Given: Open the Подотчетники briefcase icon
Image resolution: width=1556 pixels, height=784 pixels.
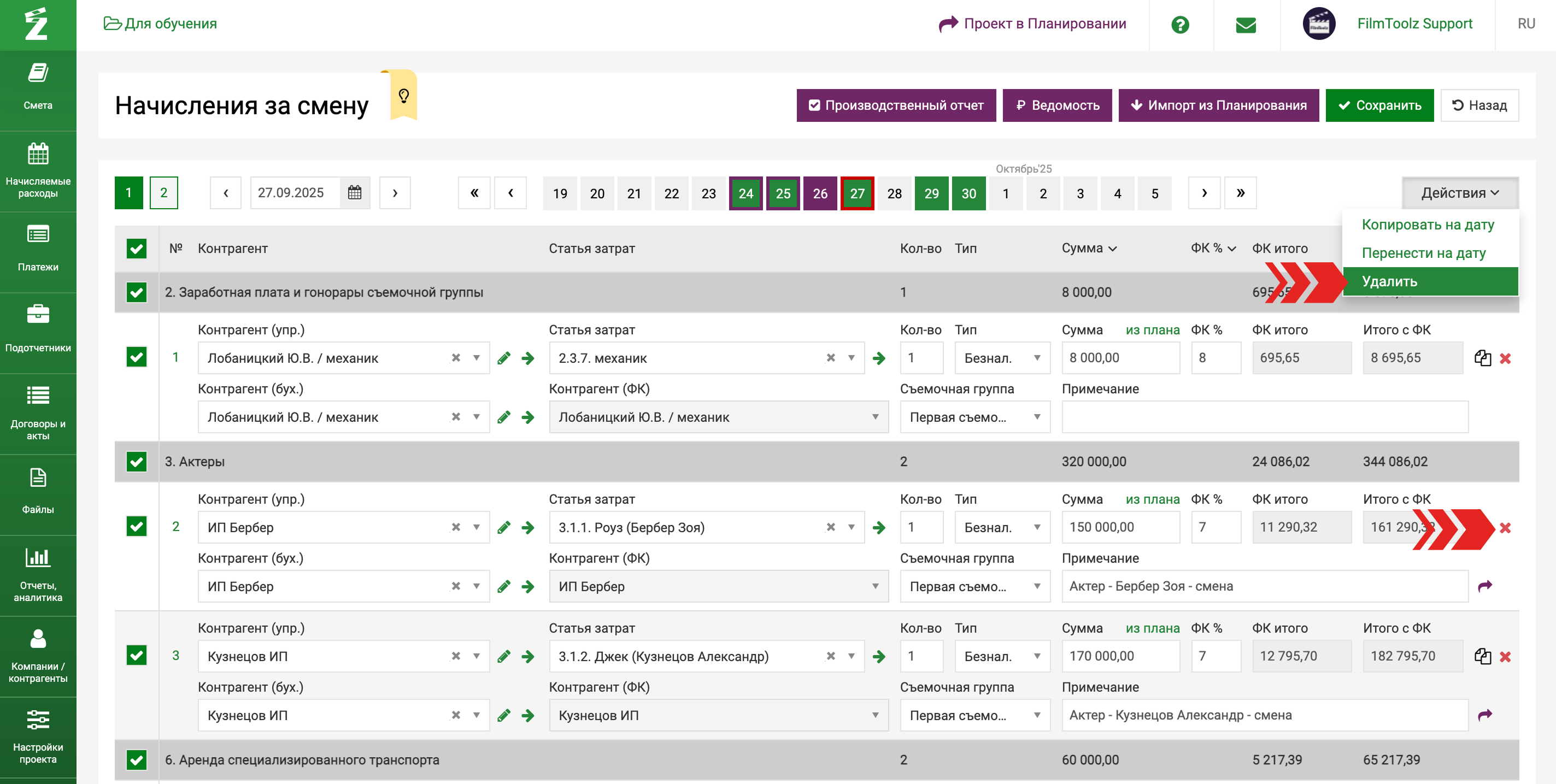Looking at the screenshot, I should coord(38,315).
